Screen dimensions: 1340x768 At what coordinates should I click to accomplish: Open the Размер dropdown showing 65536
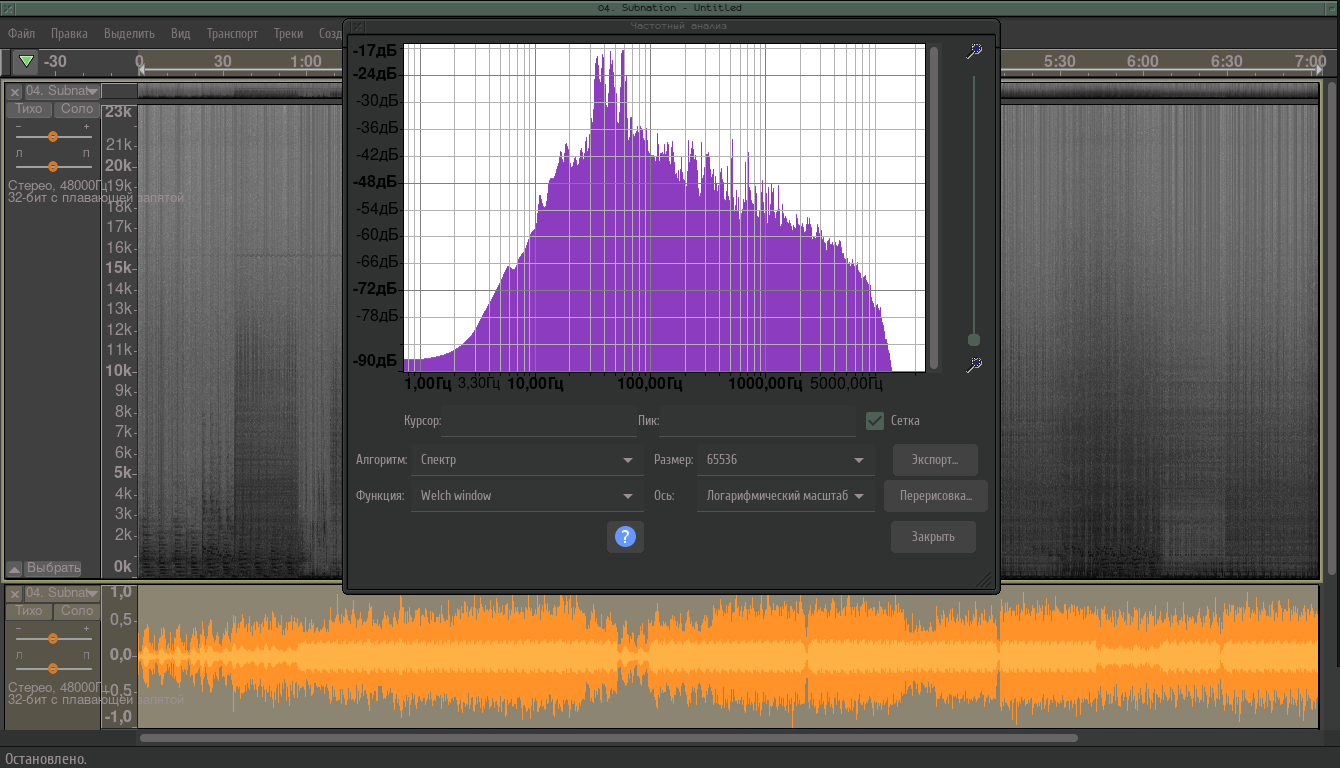[786, 460]
